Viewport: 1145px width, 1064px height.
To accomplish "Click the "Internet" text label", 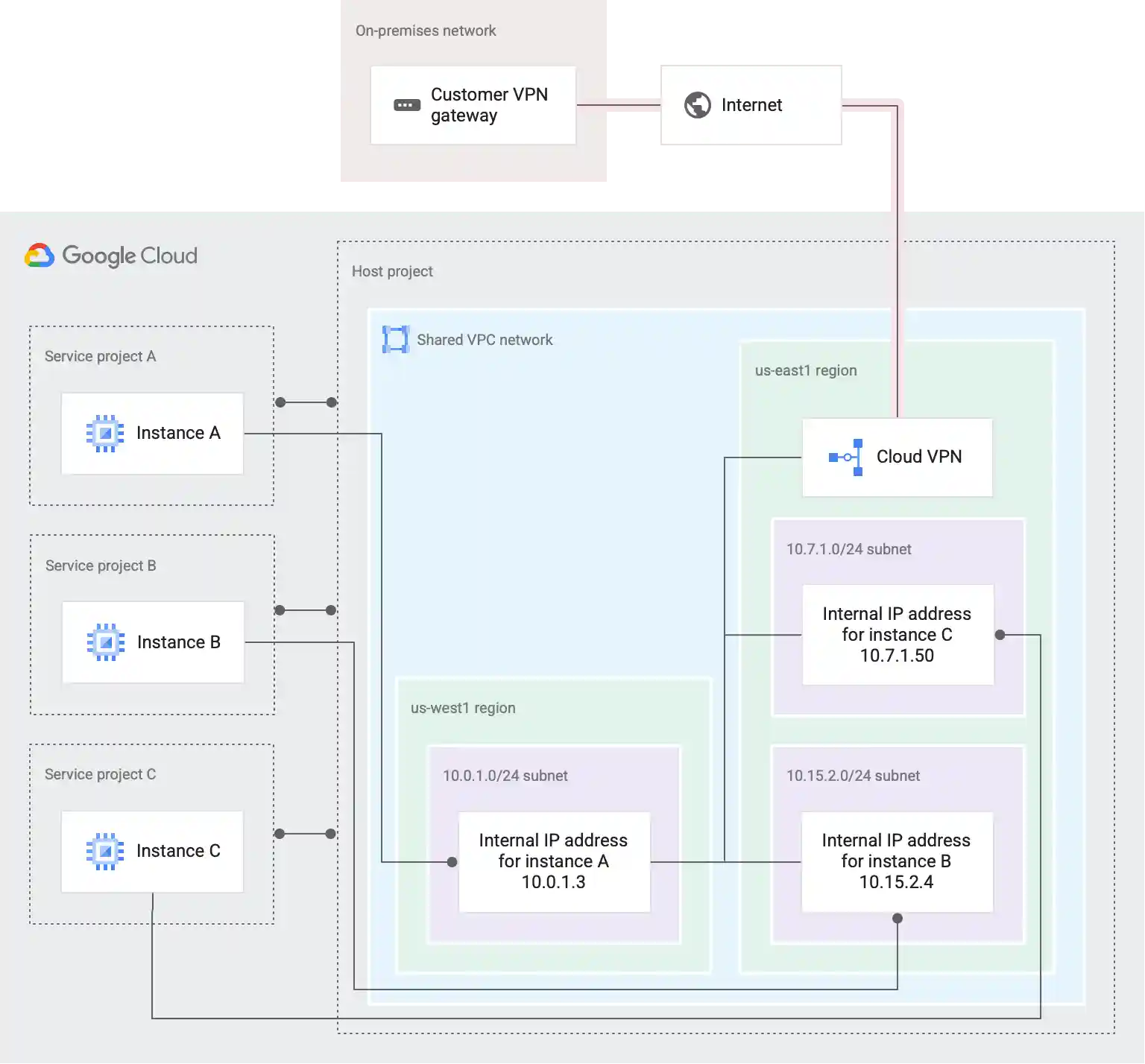I will pos(752,105).
